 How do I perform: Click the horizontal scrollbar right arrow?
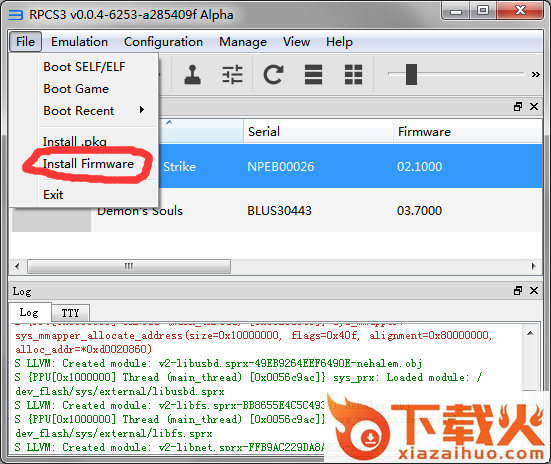(533, 266)
